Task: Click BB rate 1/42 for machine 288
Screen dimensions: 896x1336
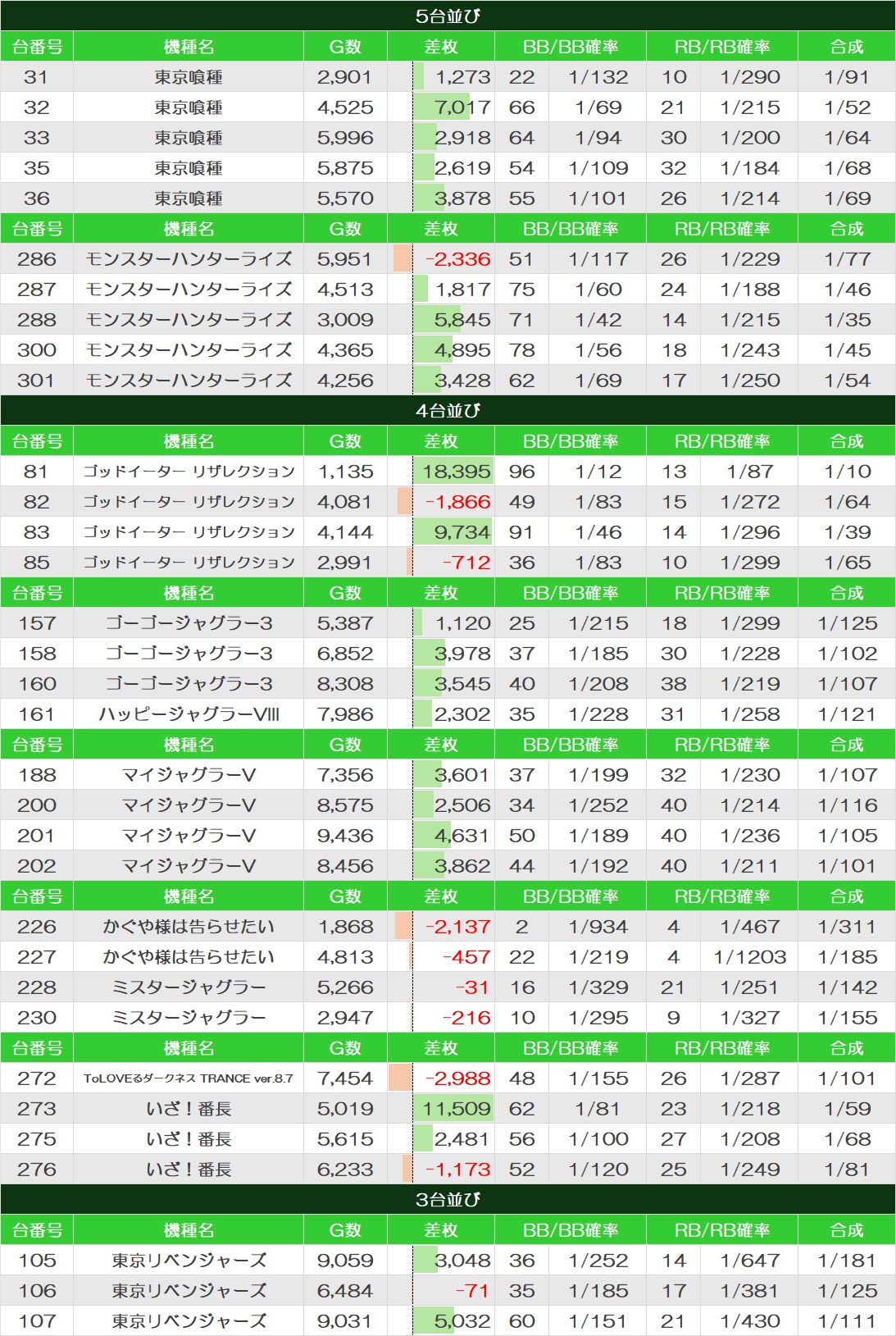Action: (x=598, y=320)
